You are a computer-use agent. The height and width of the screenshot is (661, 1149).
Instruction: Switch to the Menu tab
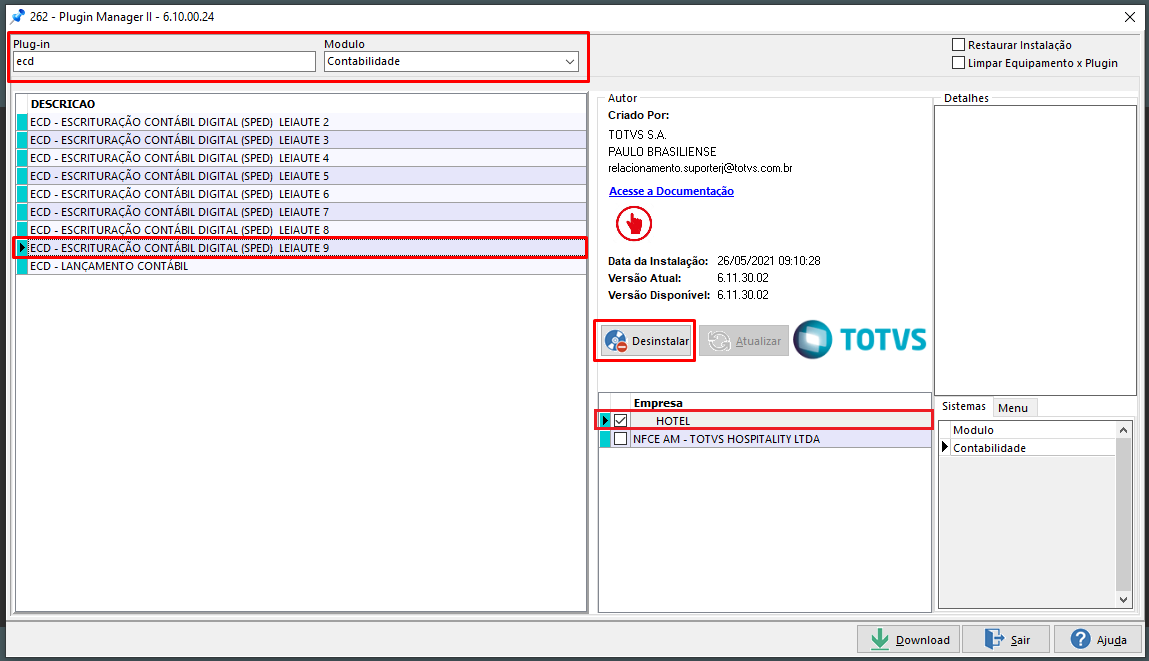tap(1013, 407)
